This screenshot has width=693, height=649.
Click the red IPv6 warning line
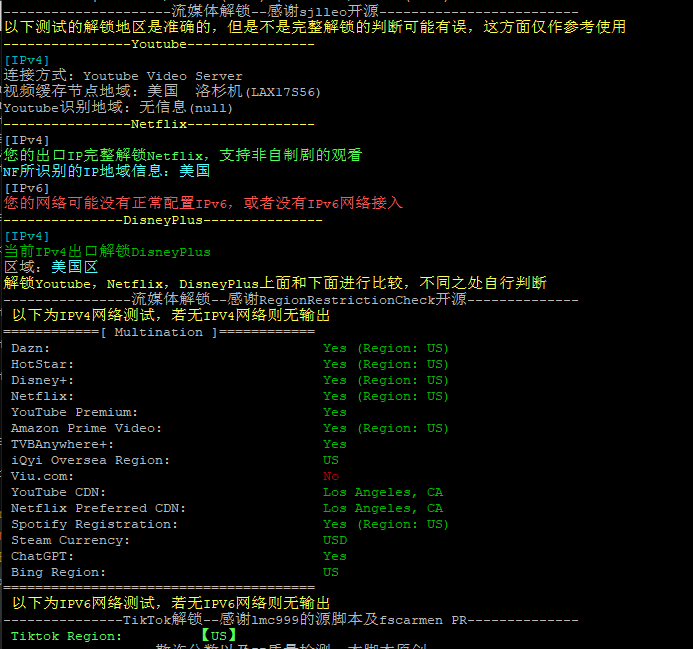point(203,203)
